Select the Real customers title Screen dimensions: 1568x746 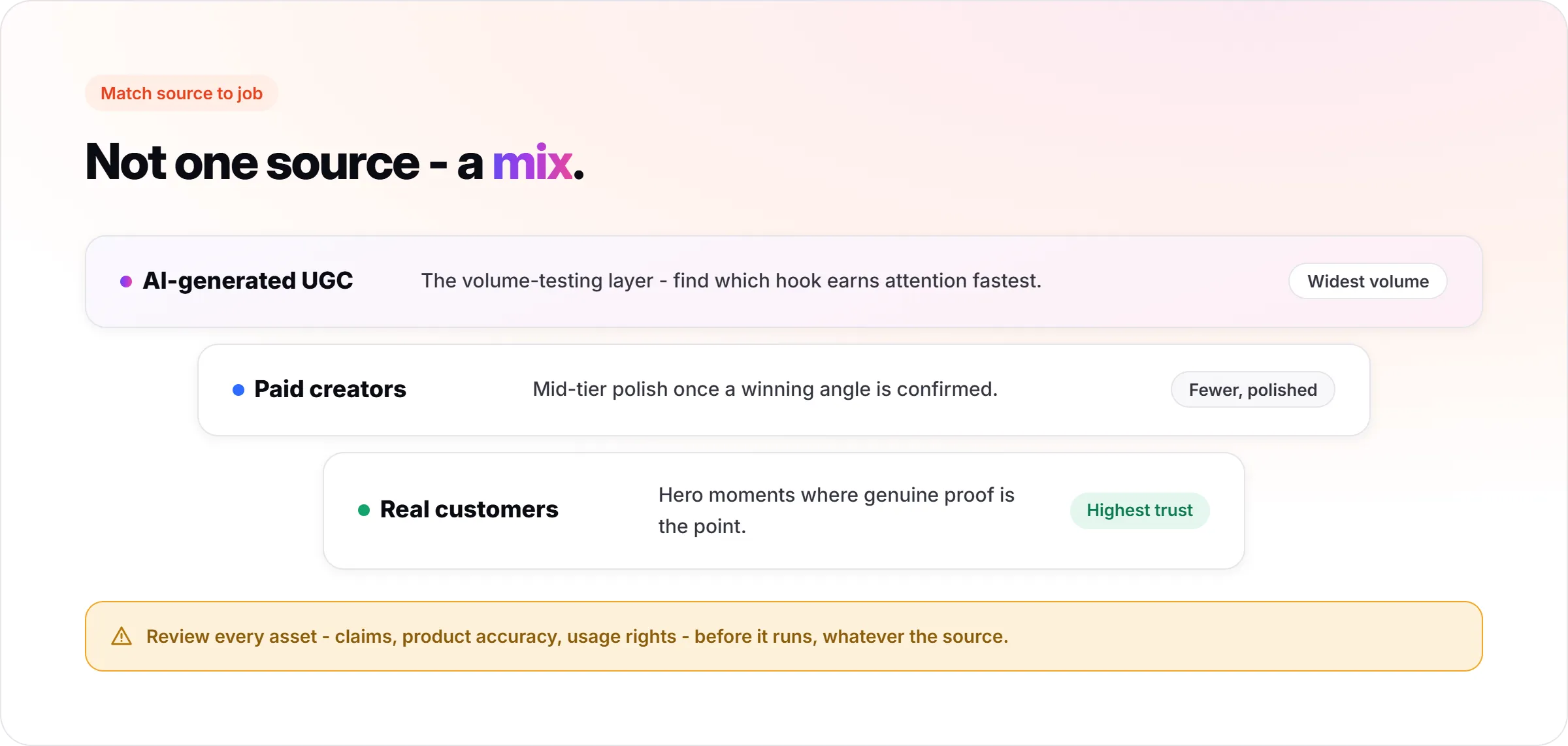pos(469,510)
